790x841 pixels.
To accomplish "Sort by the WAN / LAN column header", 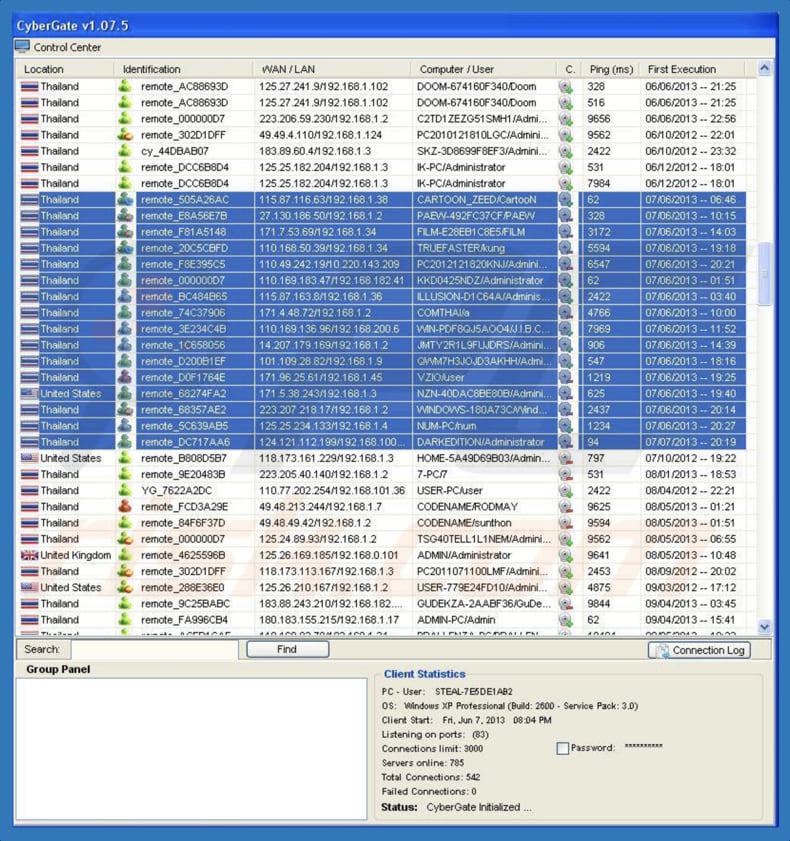I will point(332,69).
